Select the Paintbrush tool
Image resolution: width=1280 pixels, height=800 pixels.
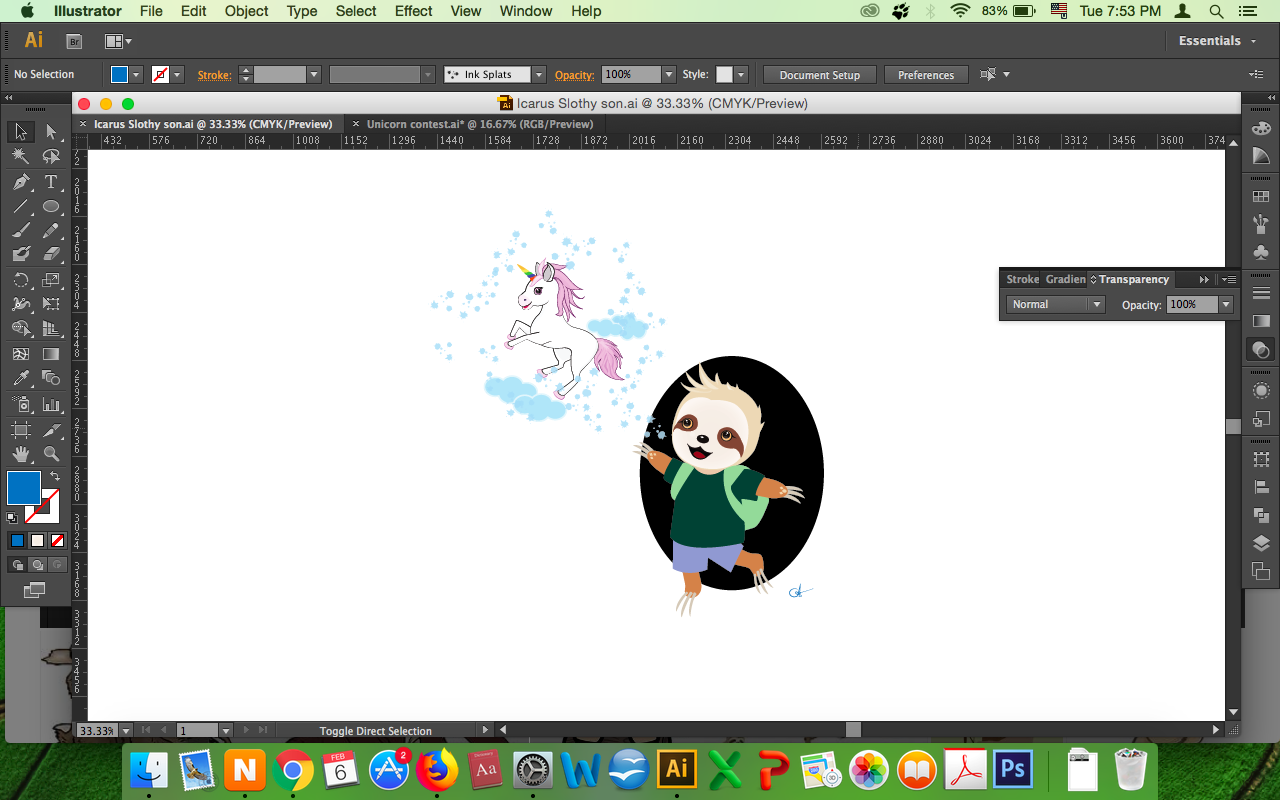pyautogui.click(x=20, y=231)
